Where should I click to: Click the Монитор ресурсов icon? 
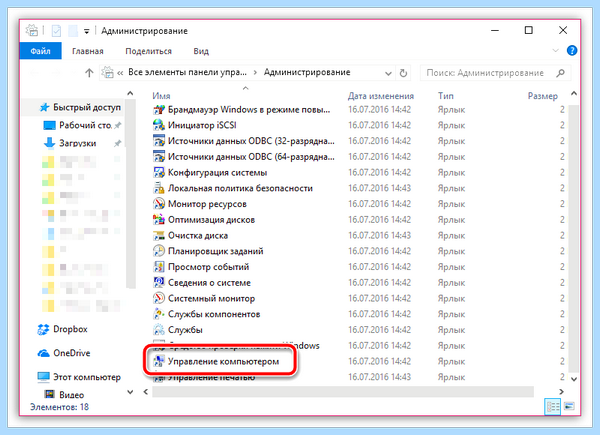(159, 204)
